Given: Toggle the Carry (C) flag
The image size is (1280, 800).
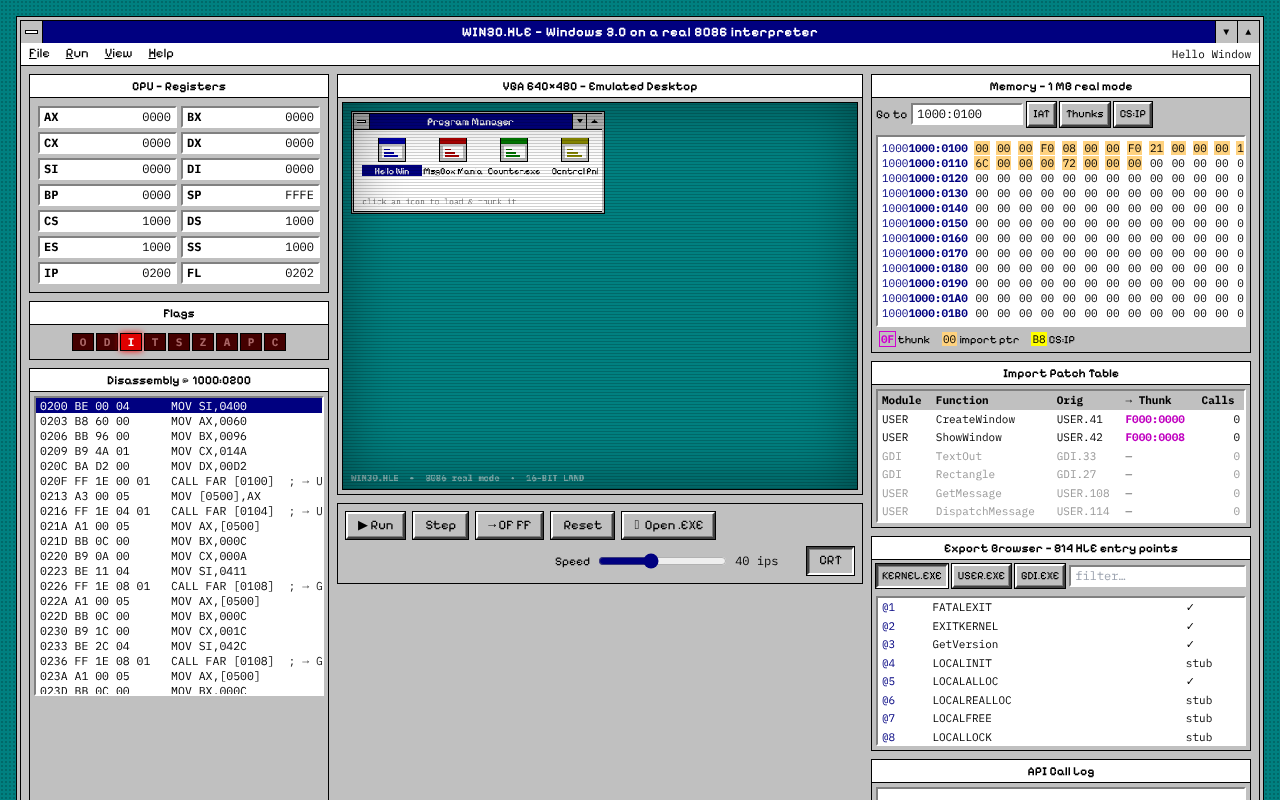Looking at the screenshot, I should pos(275,342).
